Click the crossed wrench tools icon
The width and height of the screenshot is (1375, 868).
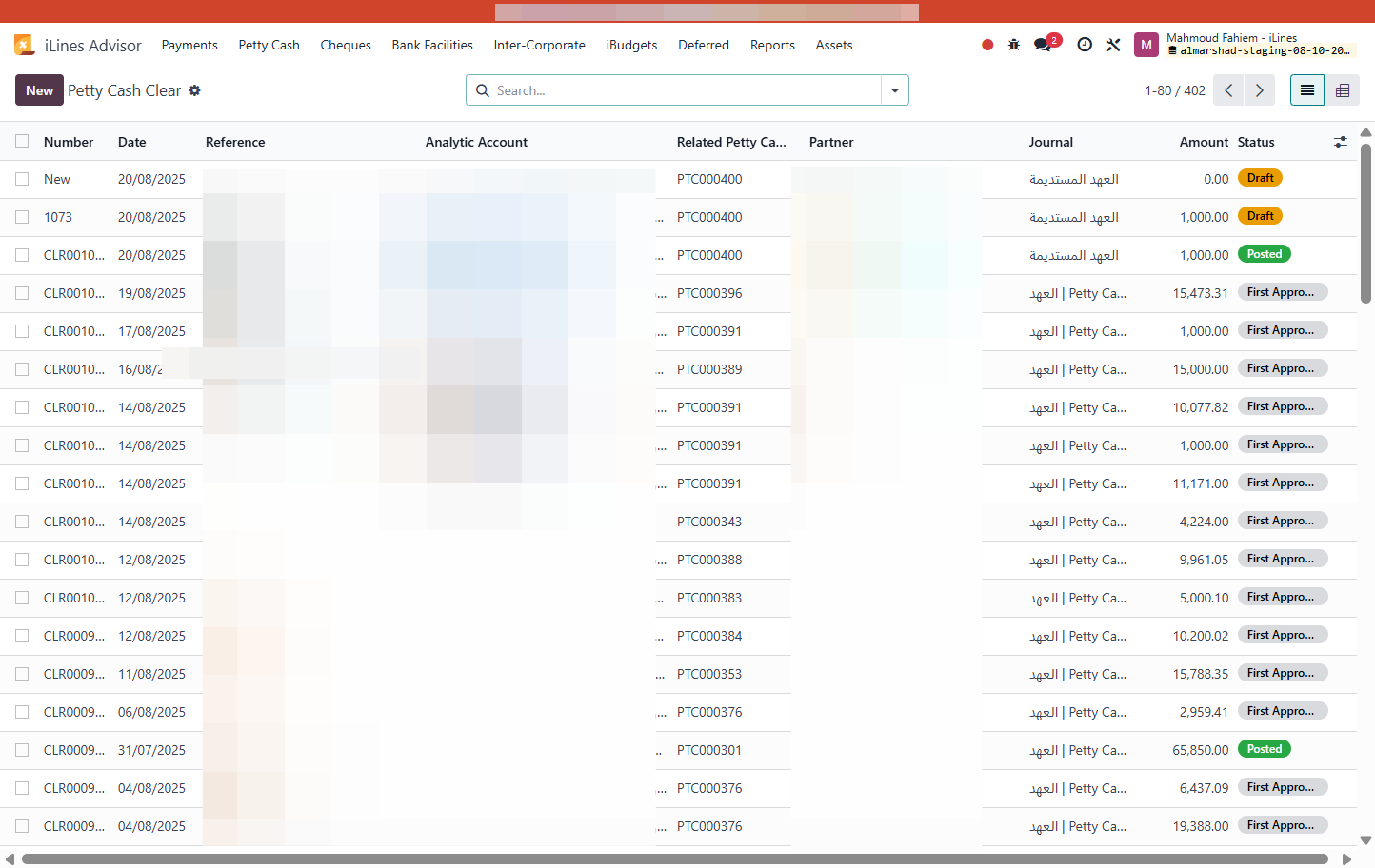tap(1113, 45)
